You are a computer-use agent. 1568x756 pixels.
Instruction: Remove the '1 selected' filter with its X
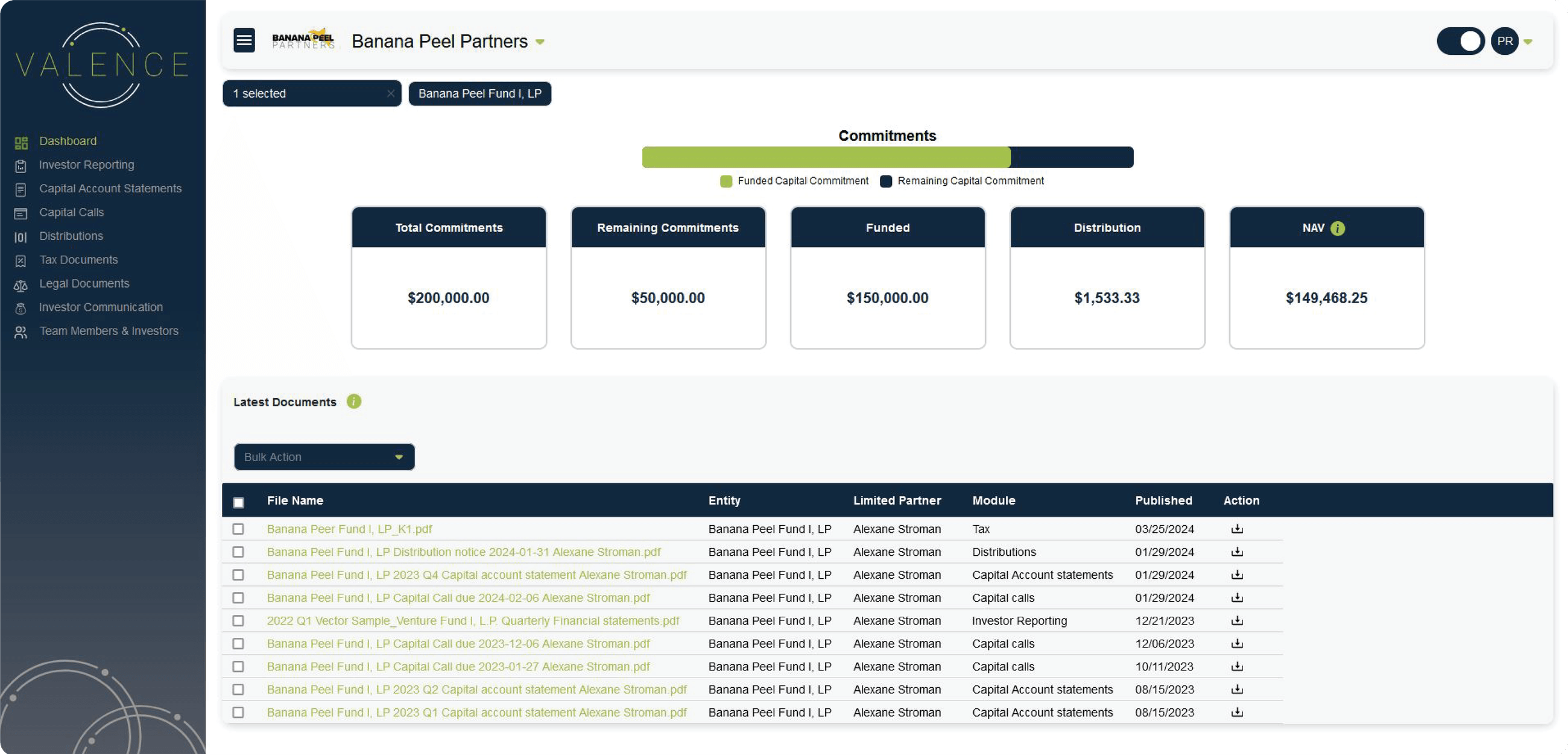pos(391,93)
